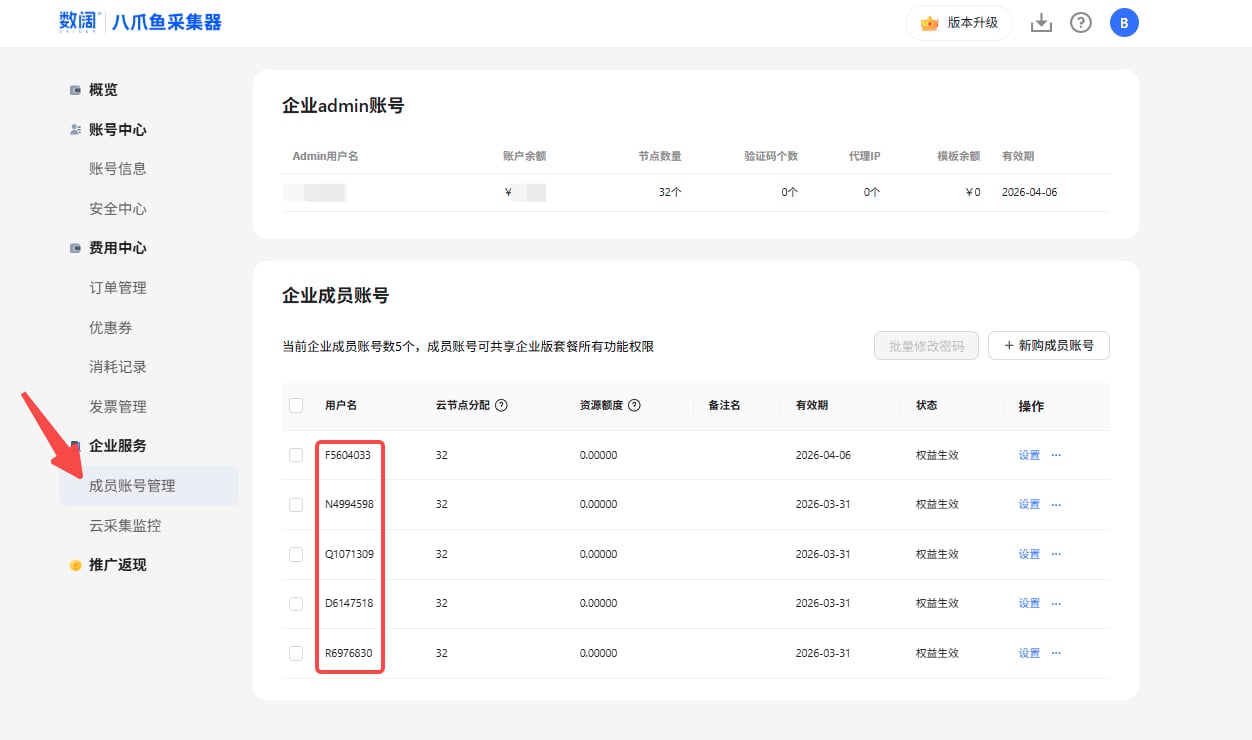The height and width of the screenshot is (740, 1252).
Task: Click the 新购成员账号 button
Action: tap(1049, 346)
